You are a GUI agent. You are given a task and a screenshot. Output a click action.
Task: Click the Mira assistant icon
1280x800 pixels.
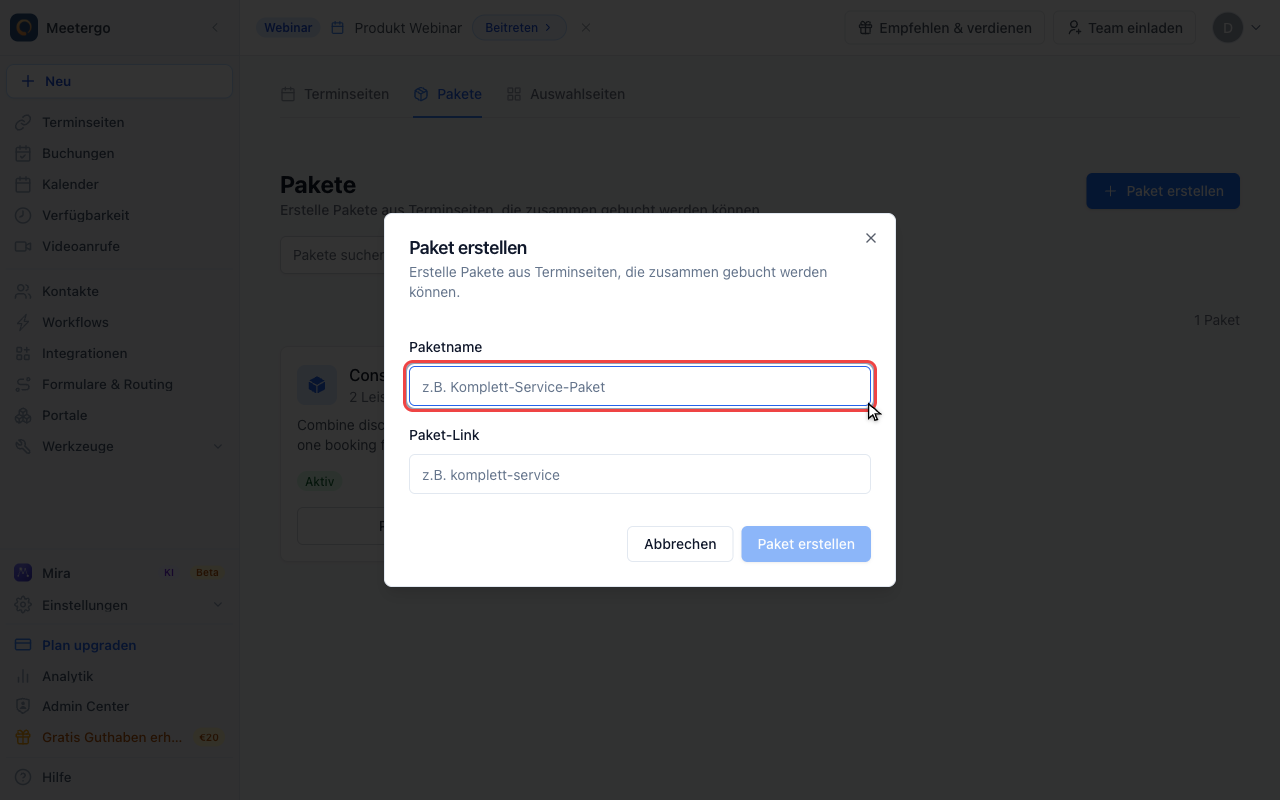pos(23,573)
